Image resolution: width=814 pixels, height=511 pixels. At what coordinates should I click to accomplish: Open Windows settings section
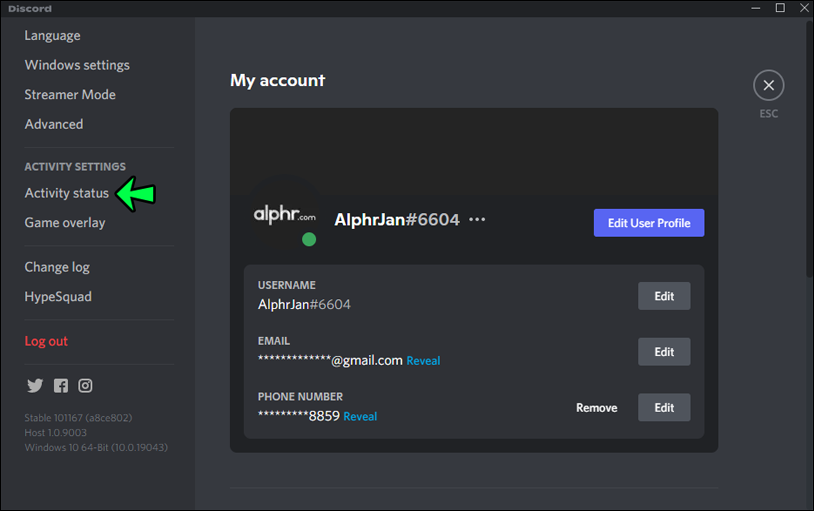77,65
